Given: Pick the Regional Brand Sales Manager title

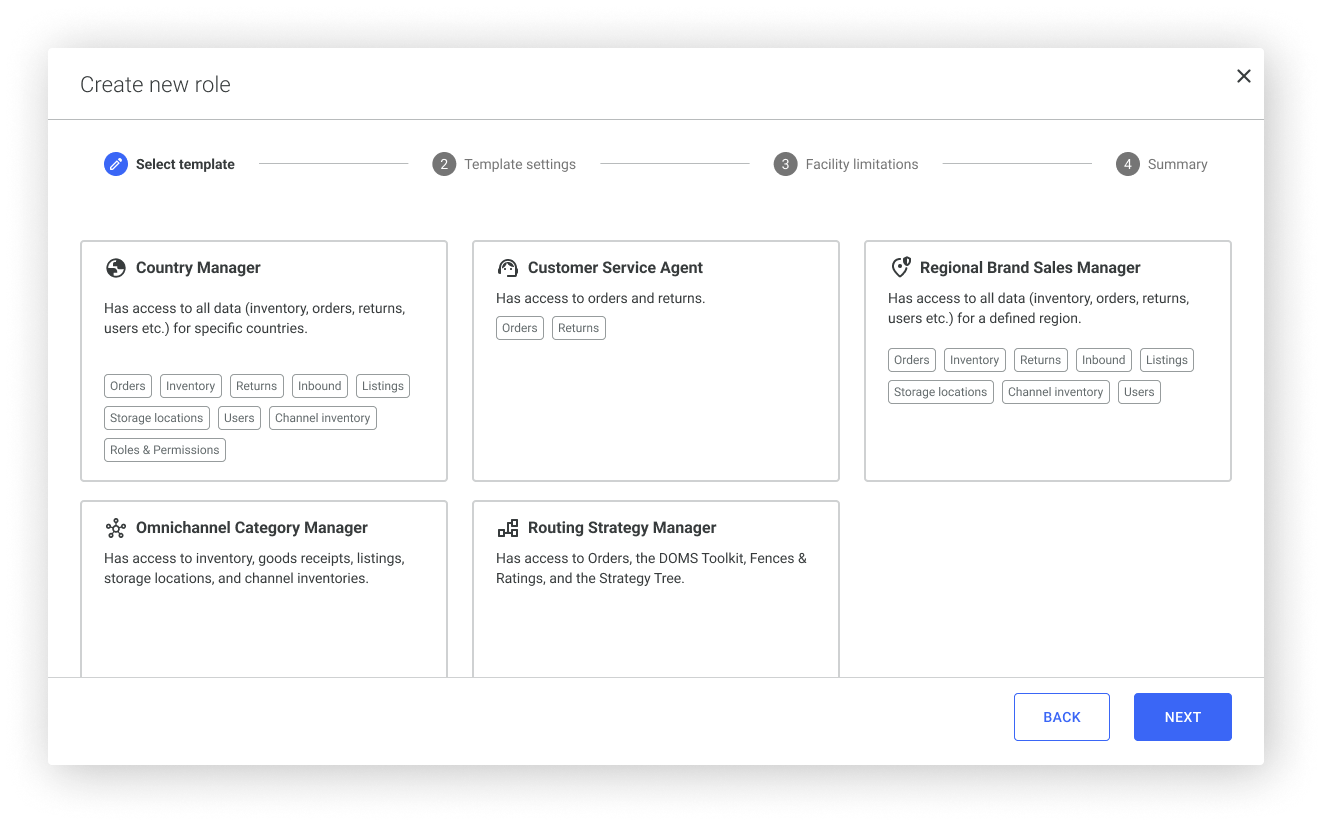Looking at the screenshot, I should pos(1030,268).
